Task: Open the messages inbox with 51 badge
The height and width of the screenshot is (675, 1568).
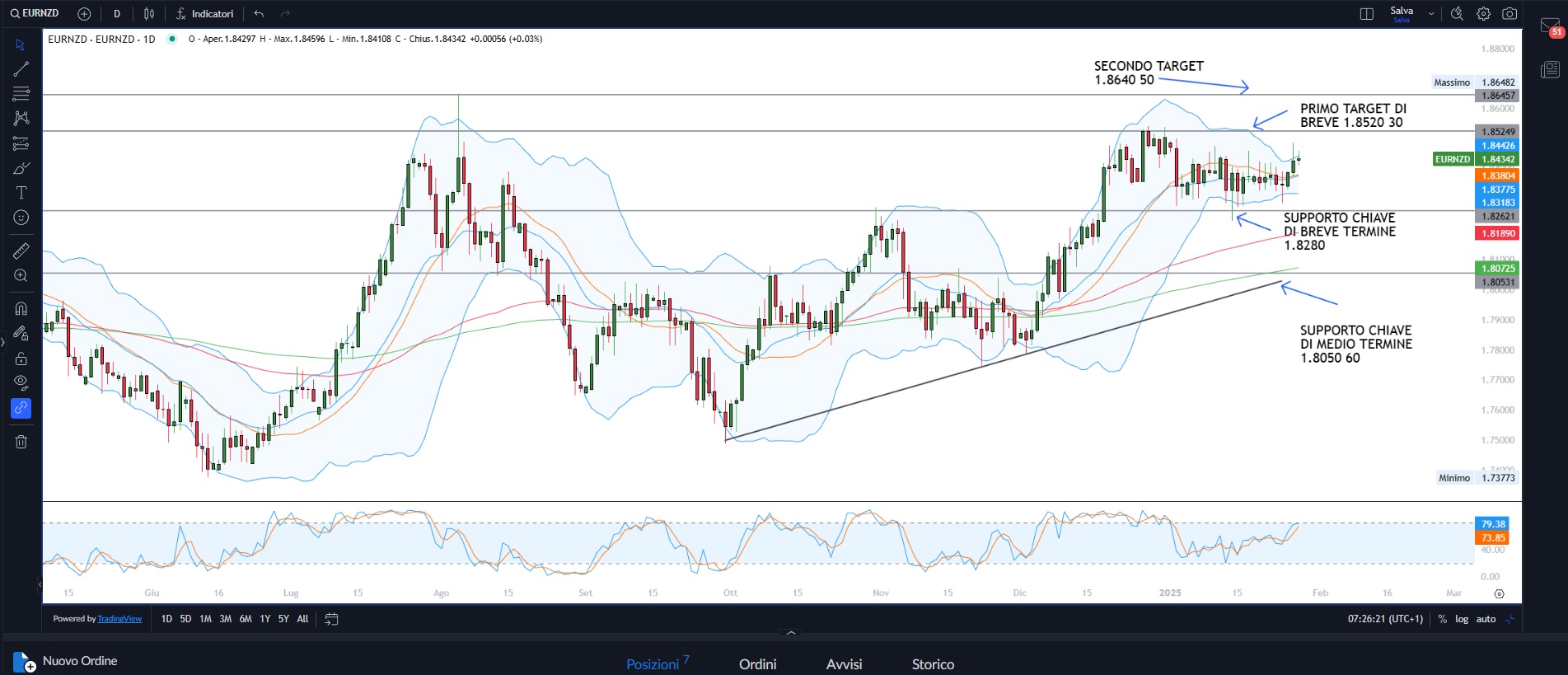Action: [x=1550, y=26]
